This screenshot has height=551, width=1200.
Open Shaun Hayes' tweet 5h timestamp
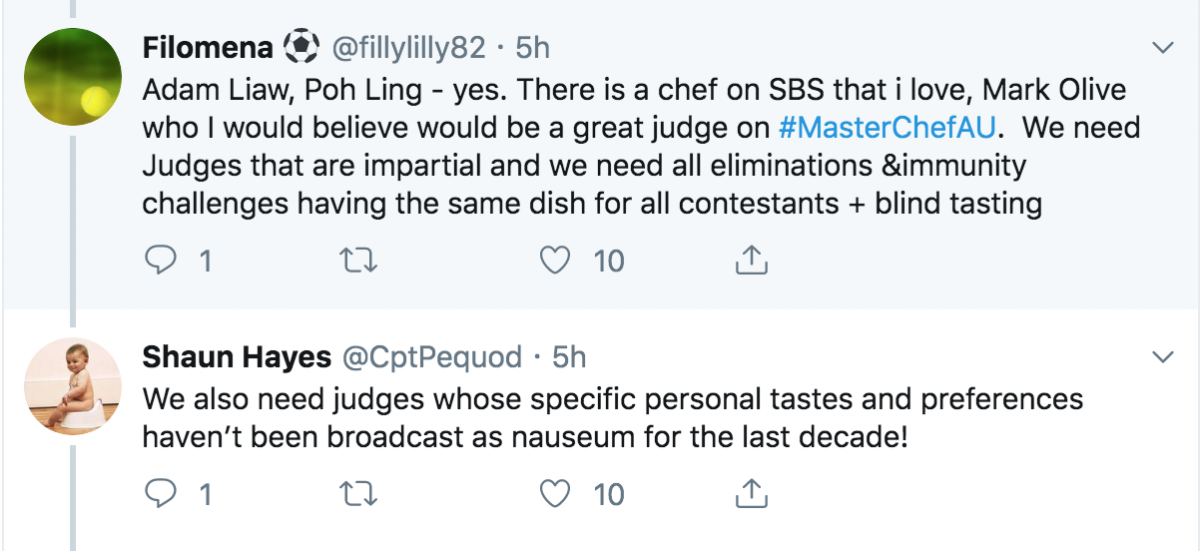pos(568,357)
